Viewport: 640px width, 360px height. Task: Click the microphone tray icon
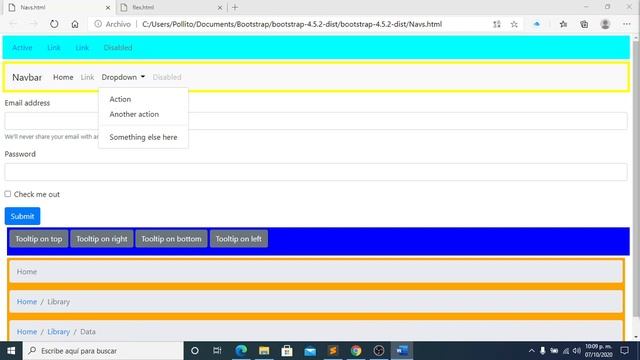click(543, 351)
